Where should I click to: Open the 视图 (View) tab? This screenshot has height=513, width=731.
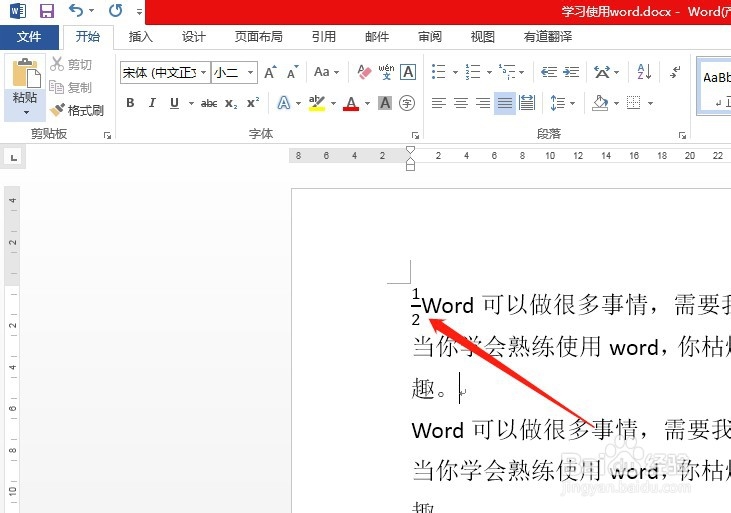[x=483, y=37]
